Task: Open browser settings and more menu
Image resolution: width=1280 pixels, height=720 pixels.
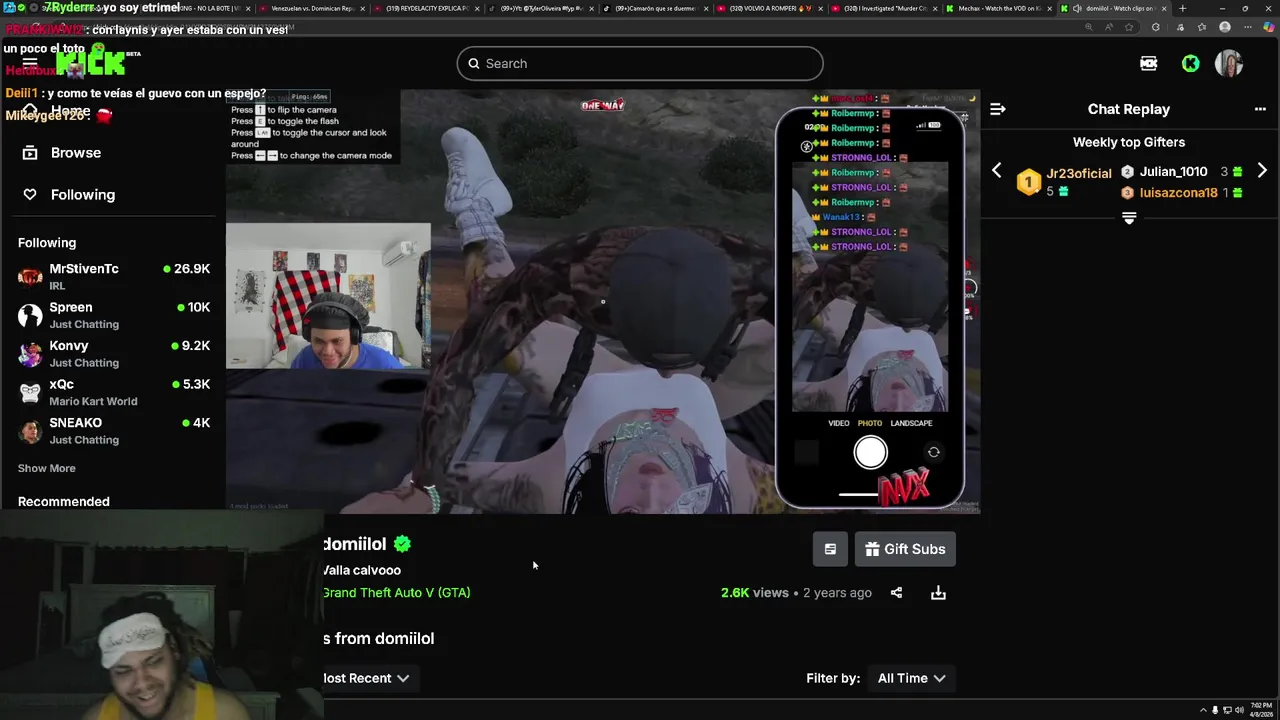Action: [x=1248, y=27]
